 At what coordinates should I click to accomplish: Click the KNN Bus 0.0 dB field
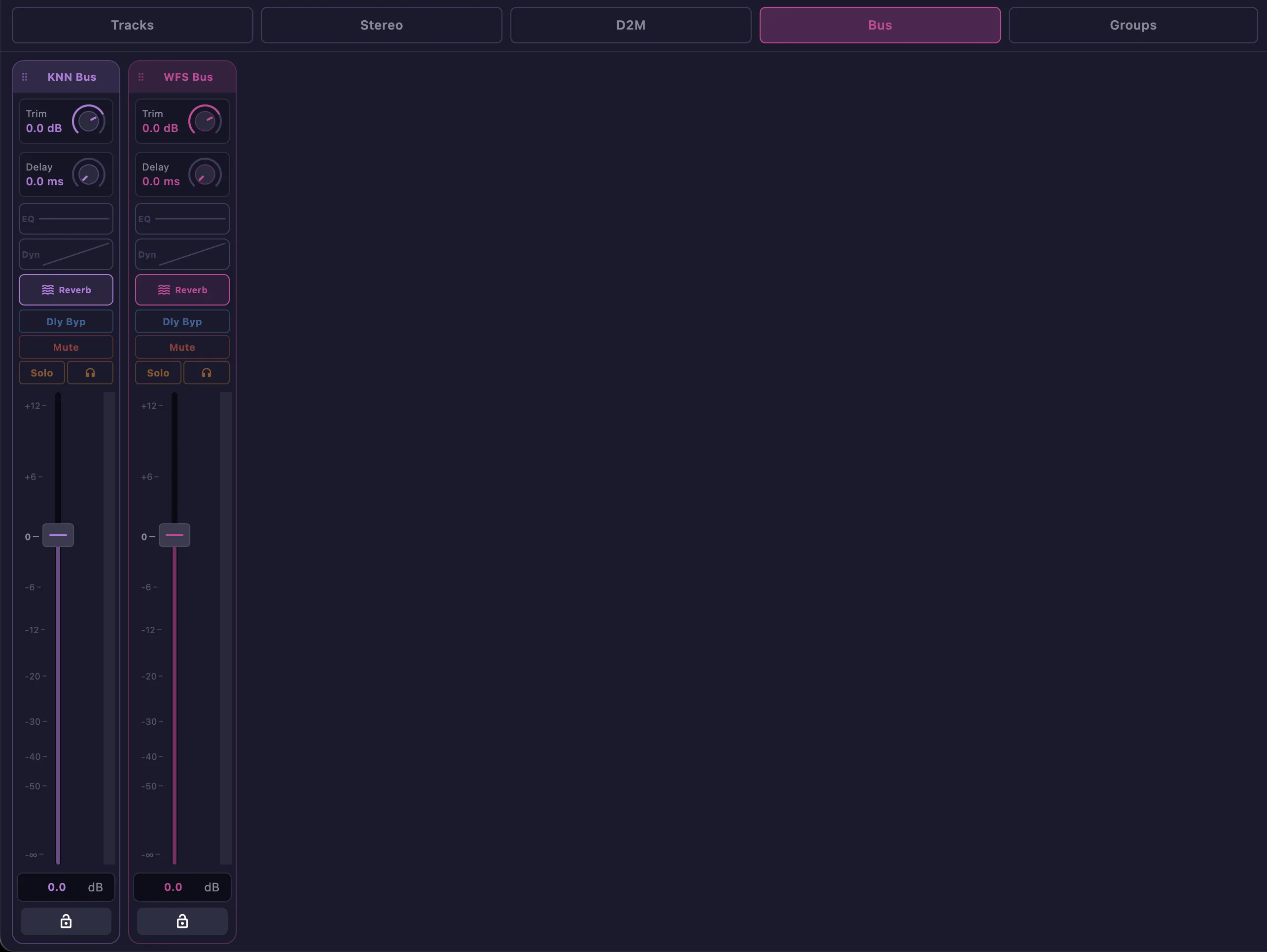point(66,887)
